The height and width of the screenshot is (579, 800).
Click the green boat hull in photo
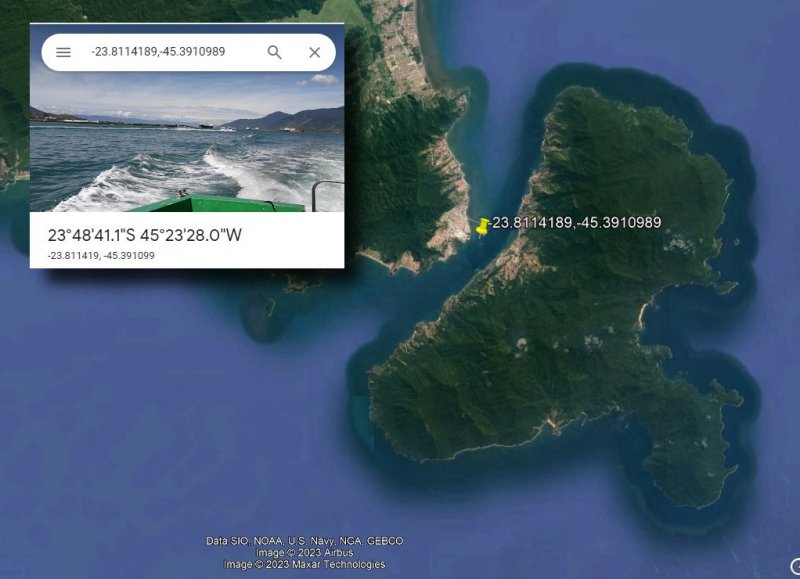219,203
